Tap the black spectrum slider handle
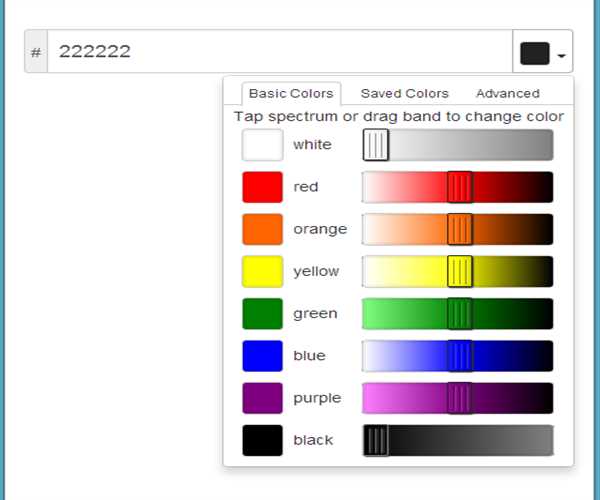The height and width of the screenshot is (500, 600). pyautogui.click(x=375, y=440)
